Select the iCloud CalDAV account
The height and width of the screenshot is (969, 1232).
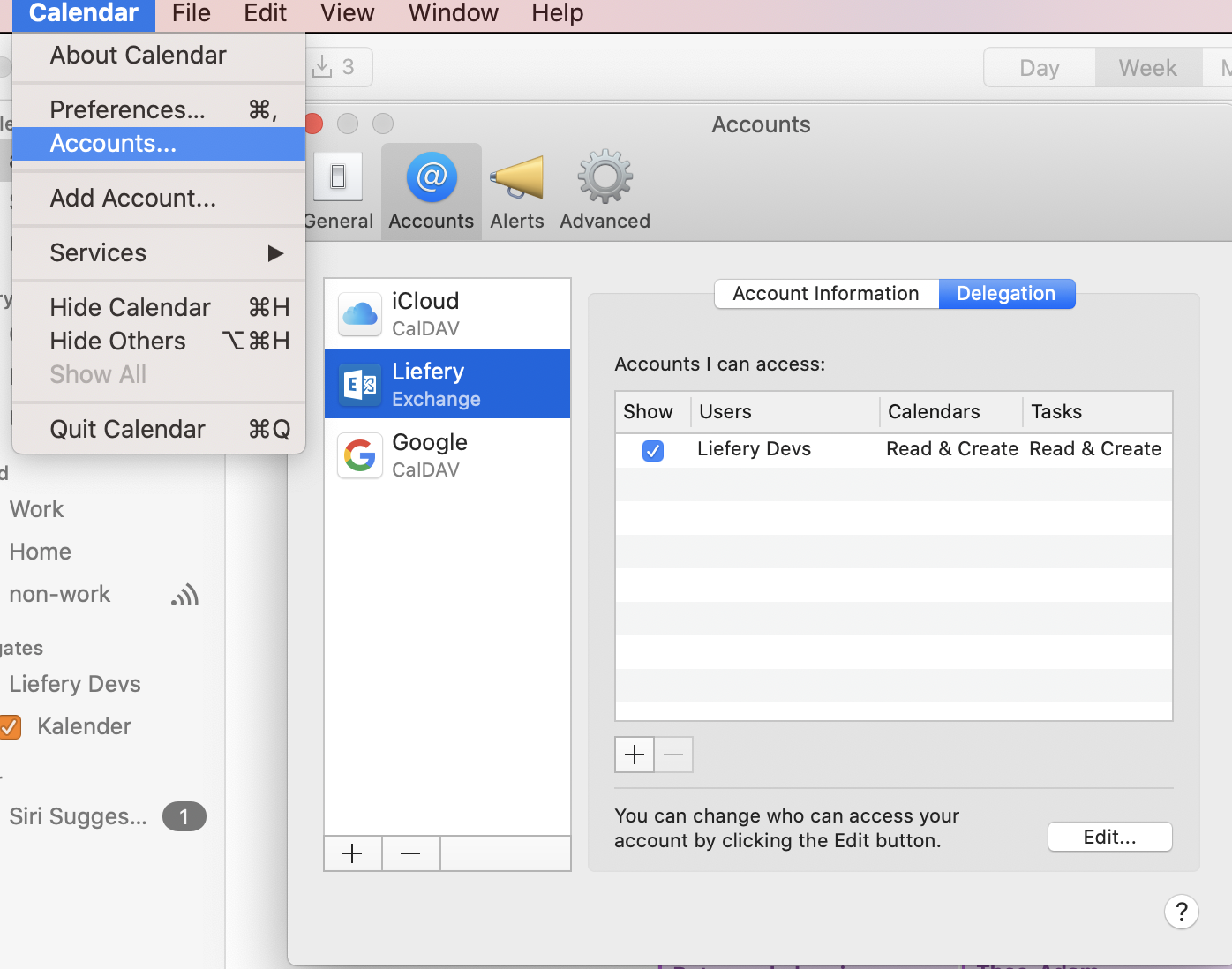click(447, 314)
